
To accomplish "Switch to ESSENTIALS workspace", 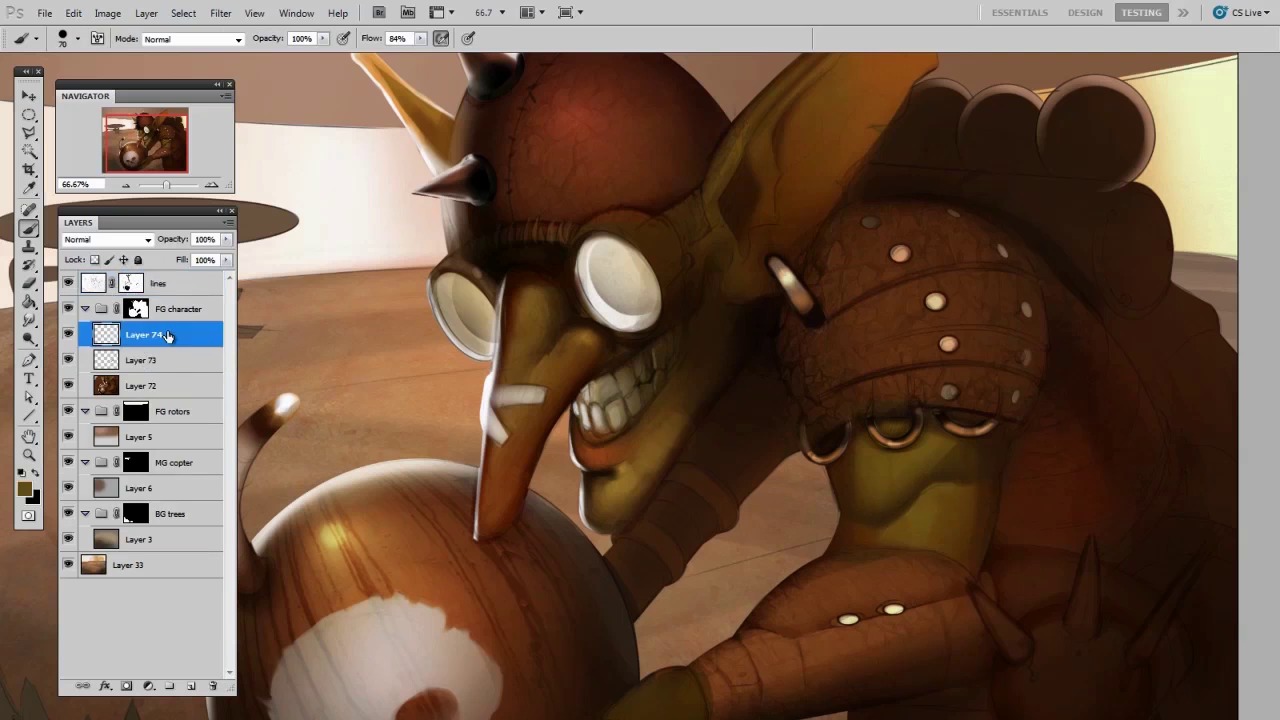I will click(1019, 12).
